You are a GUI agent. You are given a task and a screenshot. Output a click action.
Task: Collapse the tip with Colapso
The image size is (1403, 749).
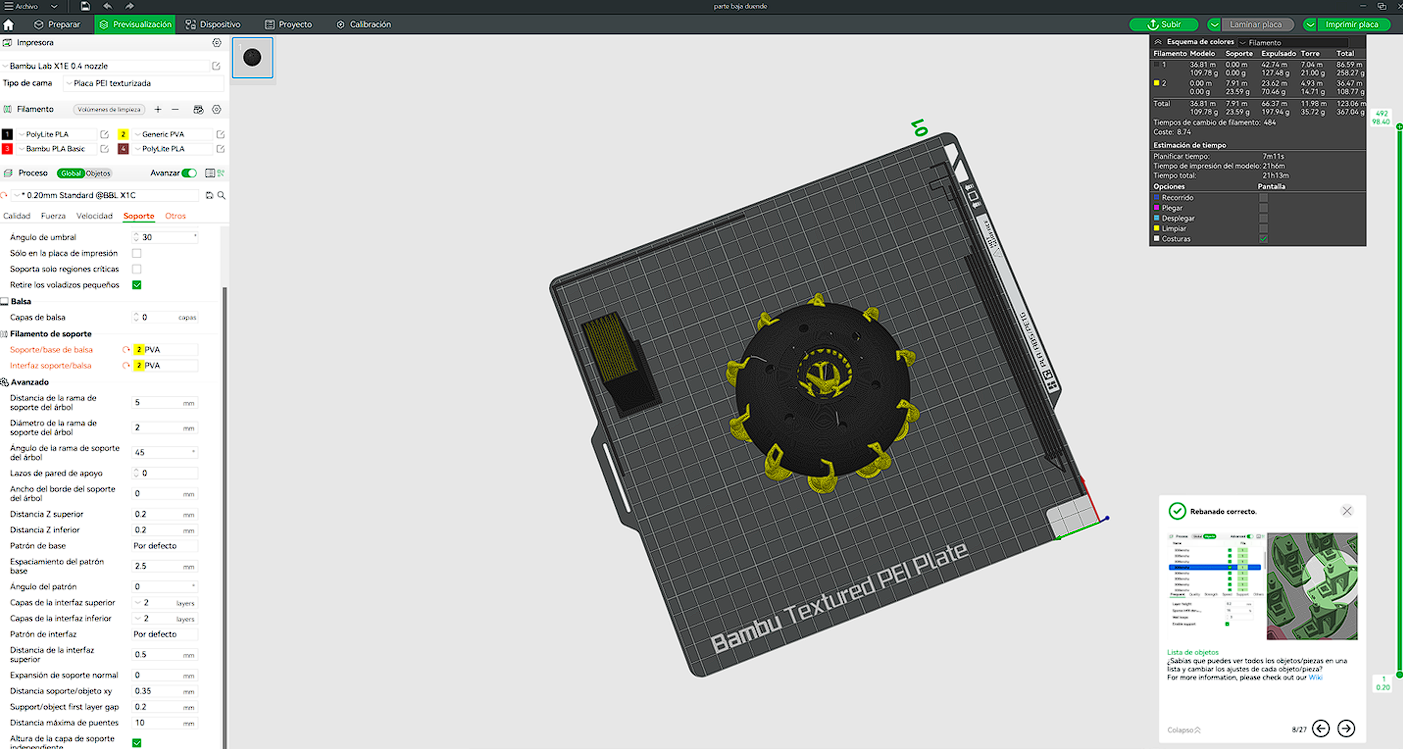tap(1184, 730)
